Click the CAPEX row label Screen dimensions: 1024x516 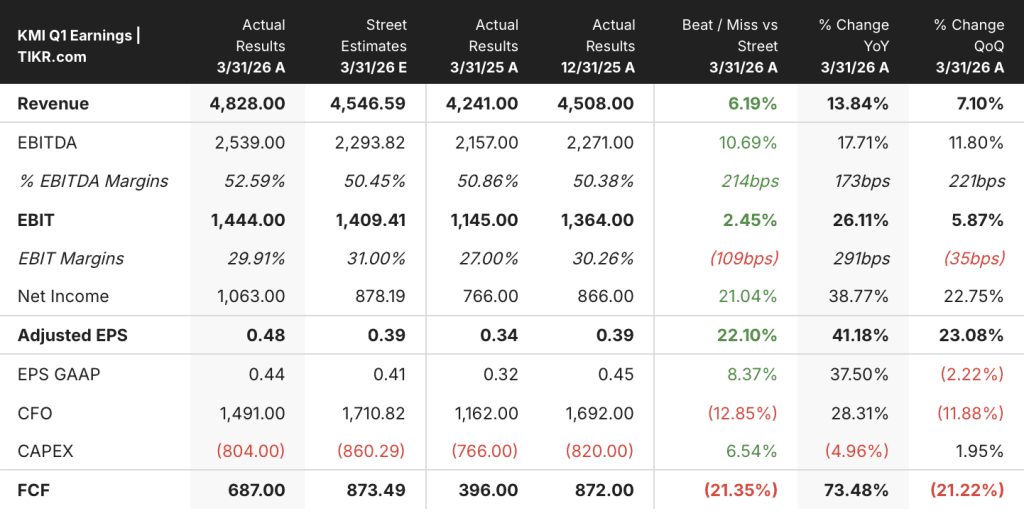pyautogui.click(x=45, y=451)
